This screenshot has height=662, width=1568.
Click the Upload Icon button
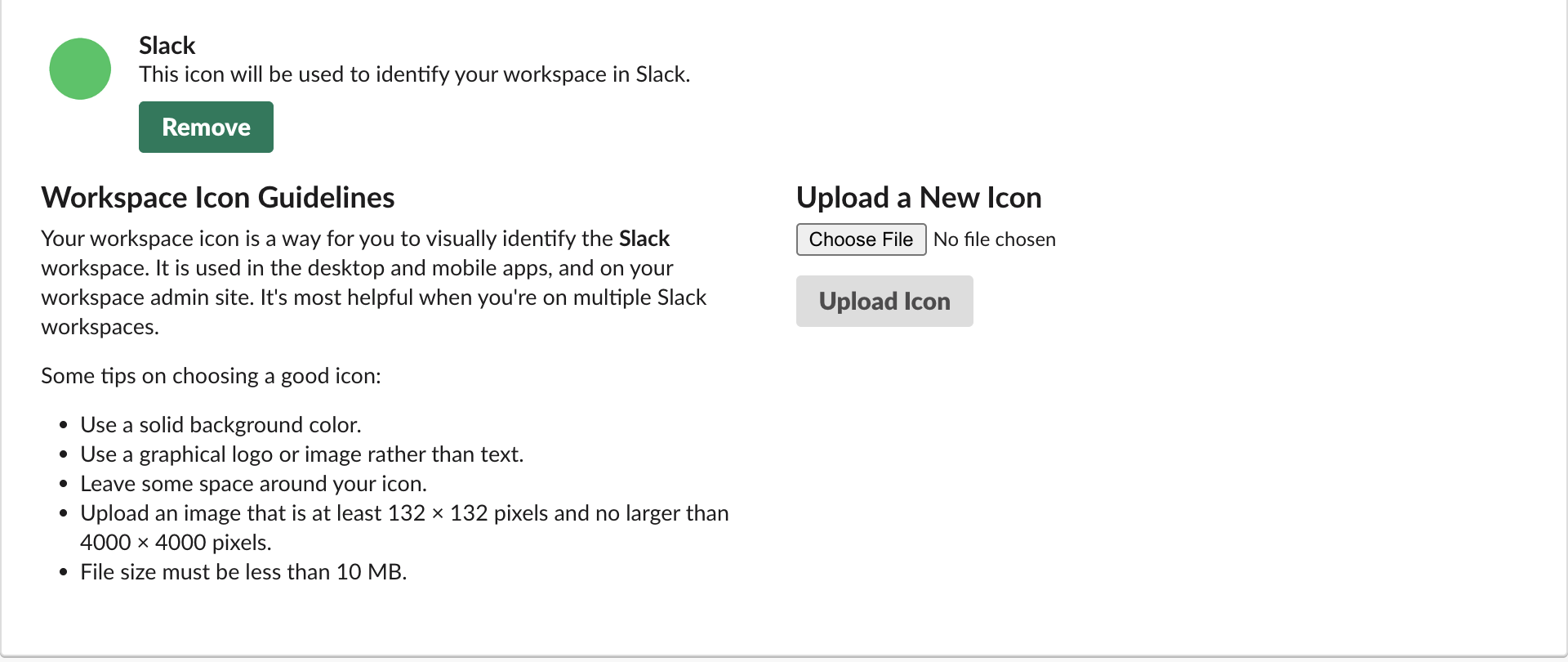884,301
